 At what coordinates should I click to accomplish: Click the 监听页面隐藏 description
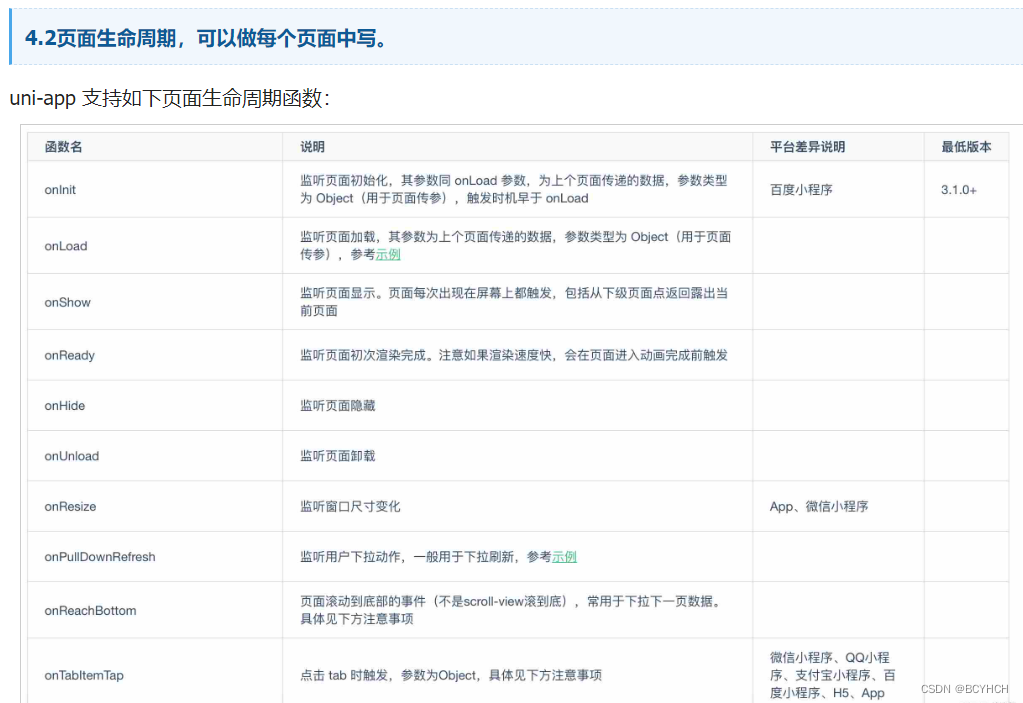point(338,406)
